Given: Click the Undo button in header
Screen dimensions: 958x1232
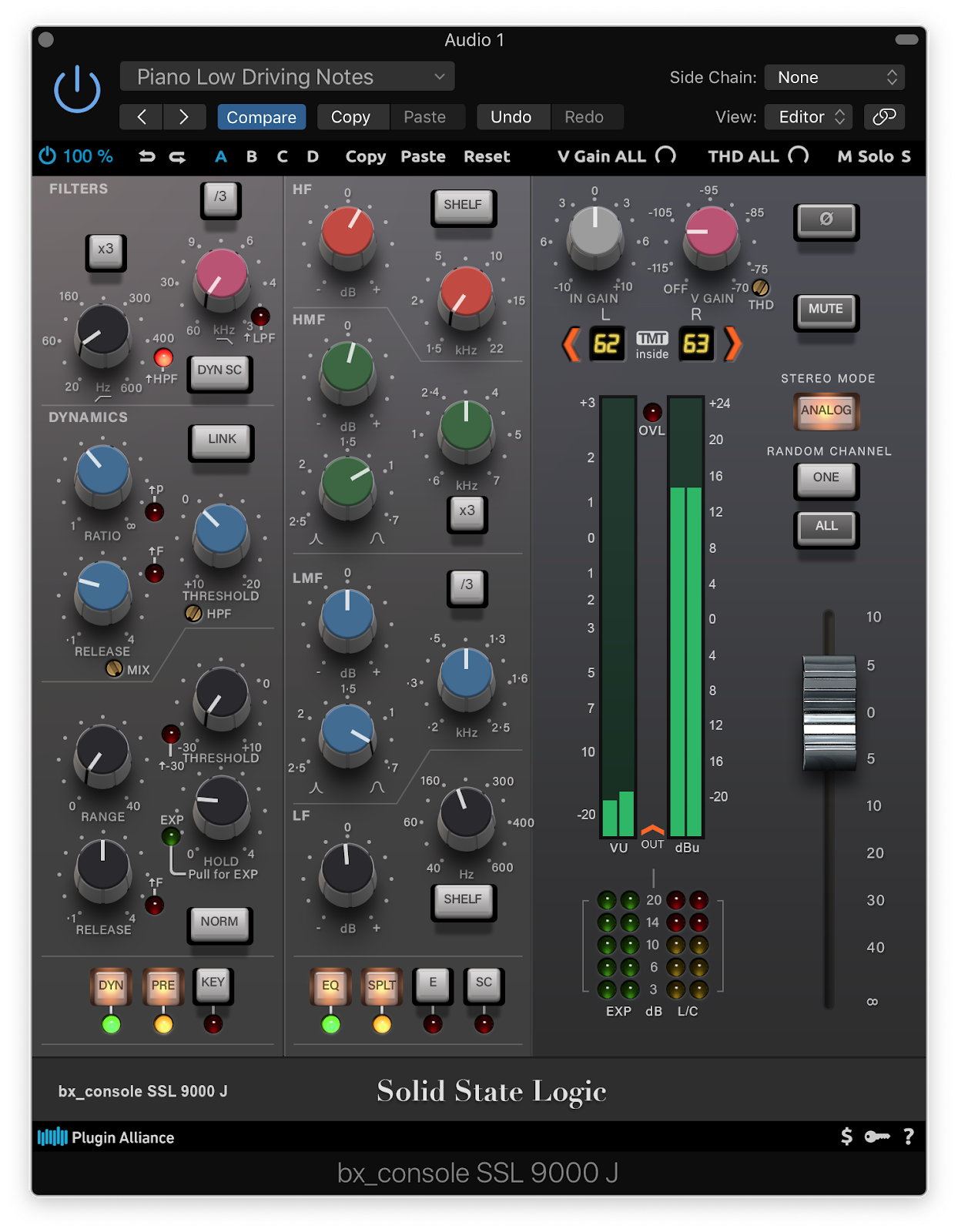Looking at the screenshot, I should (511, 117).
